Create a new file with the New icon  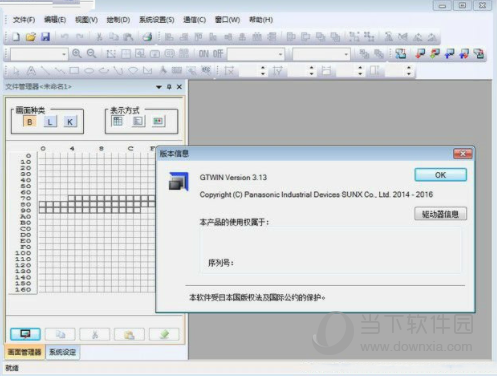pyautogui.click(x=16, y=37)
